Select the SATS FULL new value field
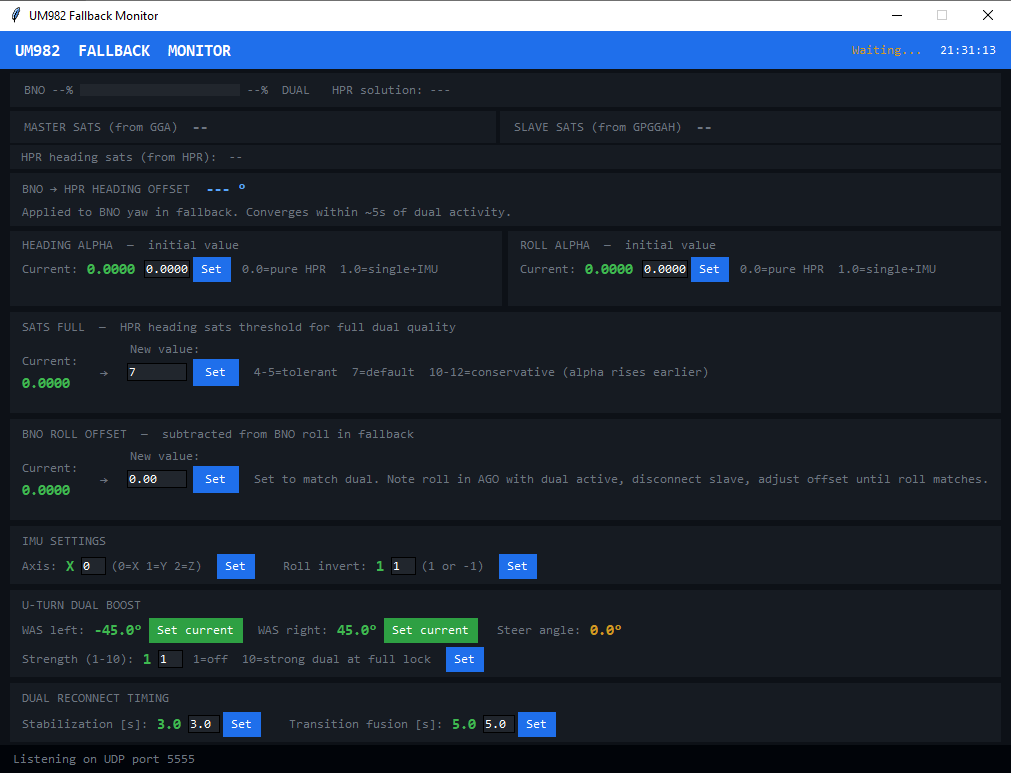1011x773 pixels. (157, 373)
